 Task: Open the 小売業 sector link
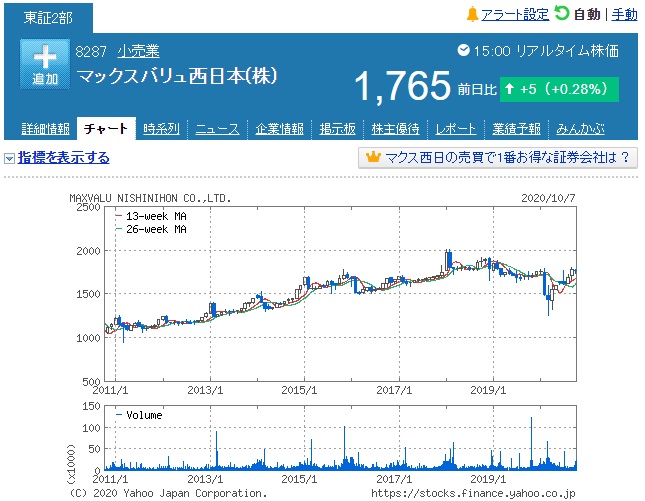[x=138, y=51]
